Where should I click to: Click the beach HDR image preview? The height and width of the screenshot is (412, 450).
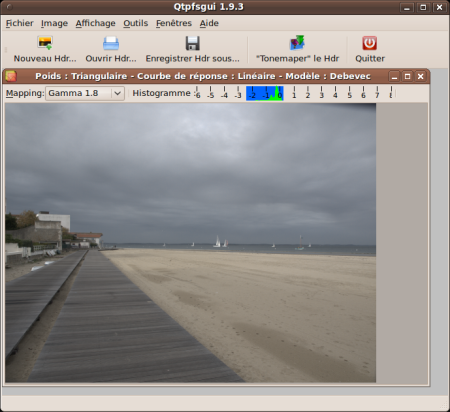pyautogui.click(x=190, y=243)
